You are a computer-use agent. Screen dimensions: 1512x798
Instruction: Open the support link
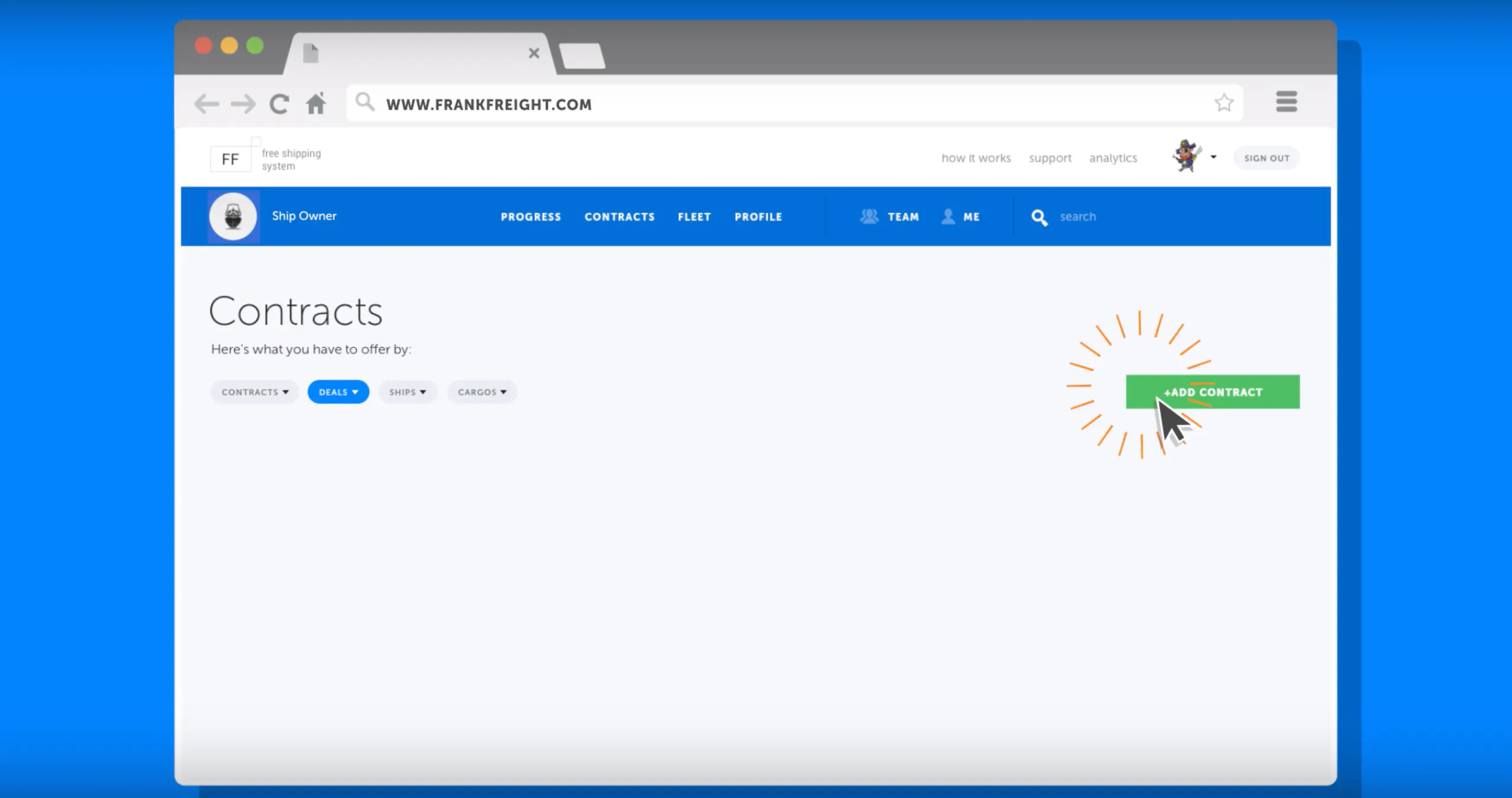pyautogui.click(x=1050, y=158)
